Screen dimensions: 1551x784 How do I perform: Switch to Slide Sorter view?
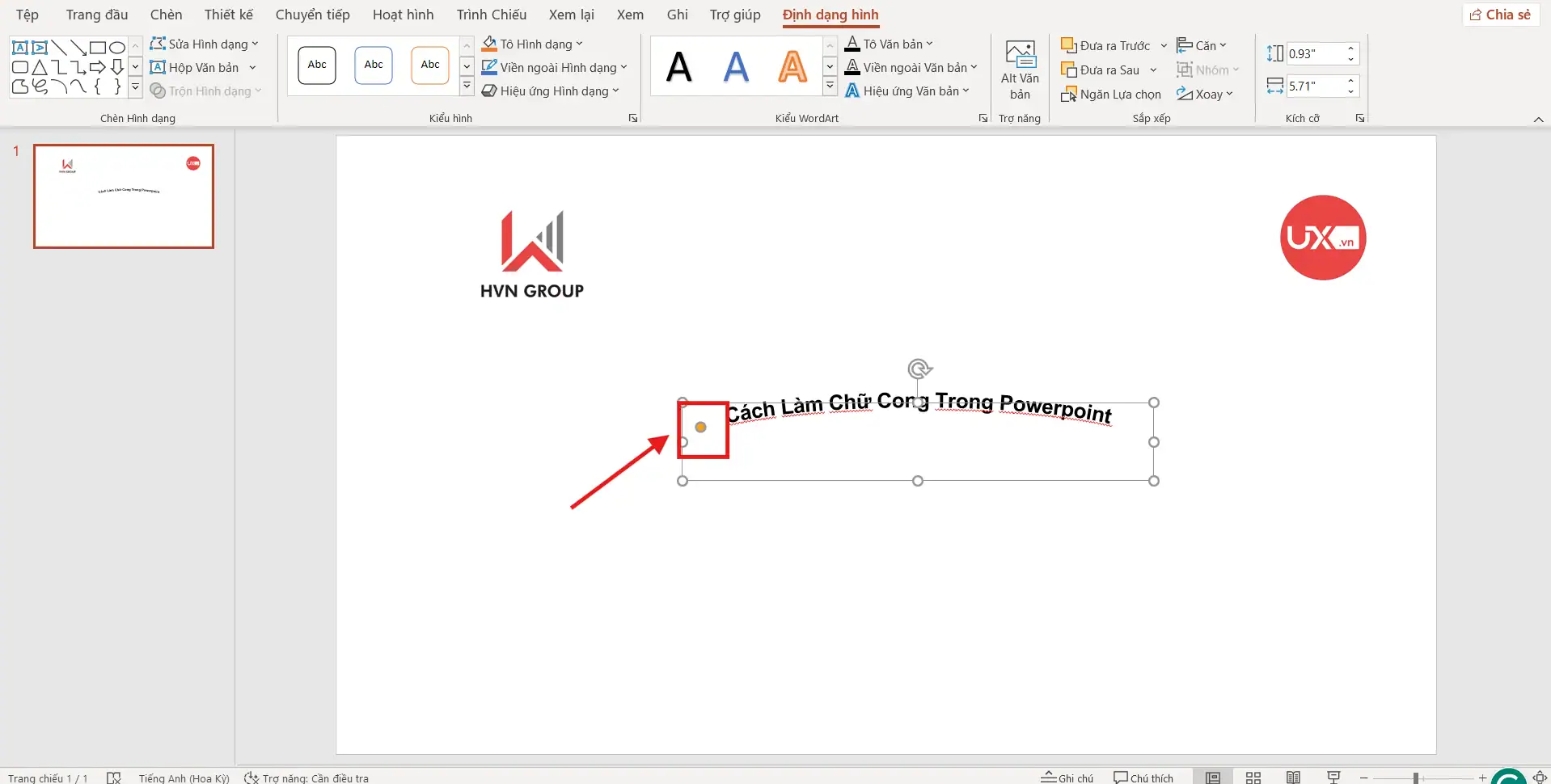(x=1253, y=778)
